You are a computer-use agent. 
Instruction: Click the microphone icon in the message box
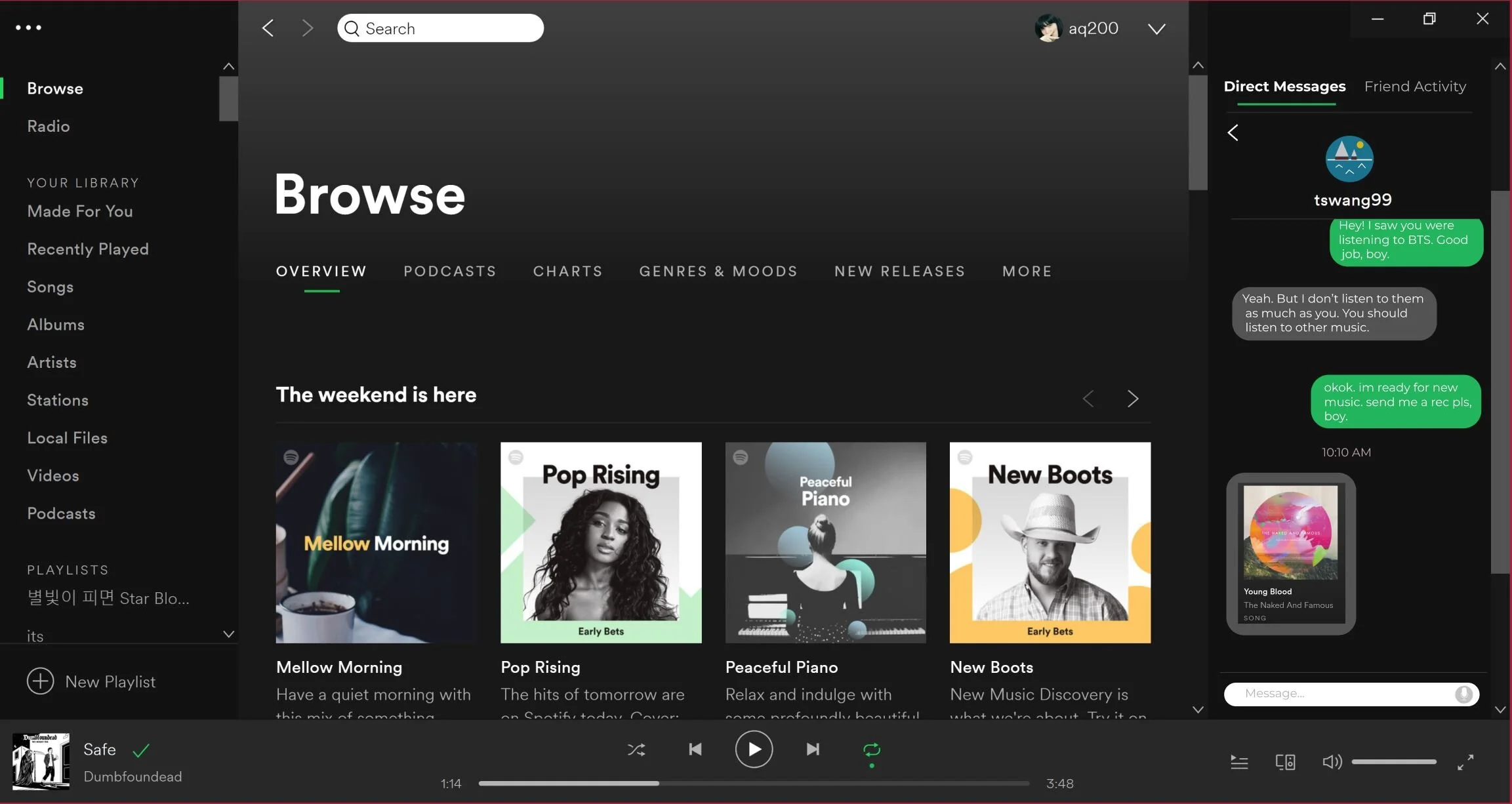click(x=1463, y=694)
